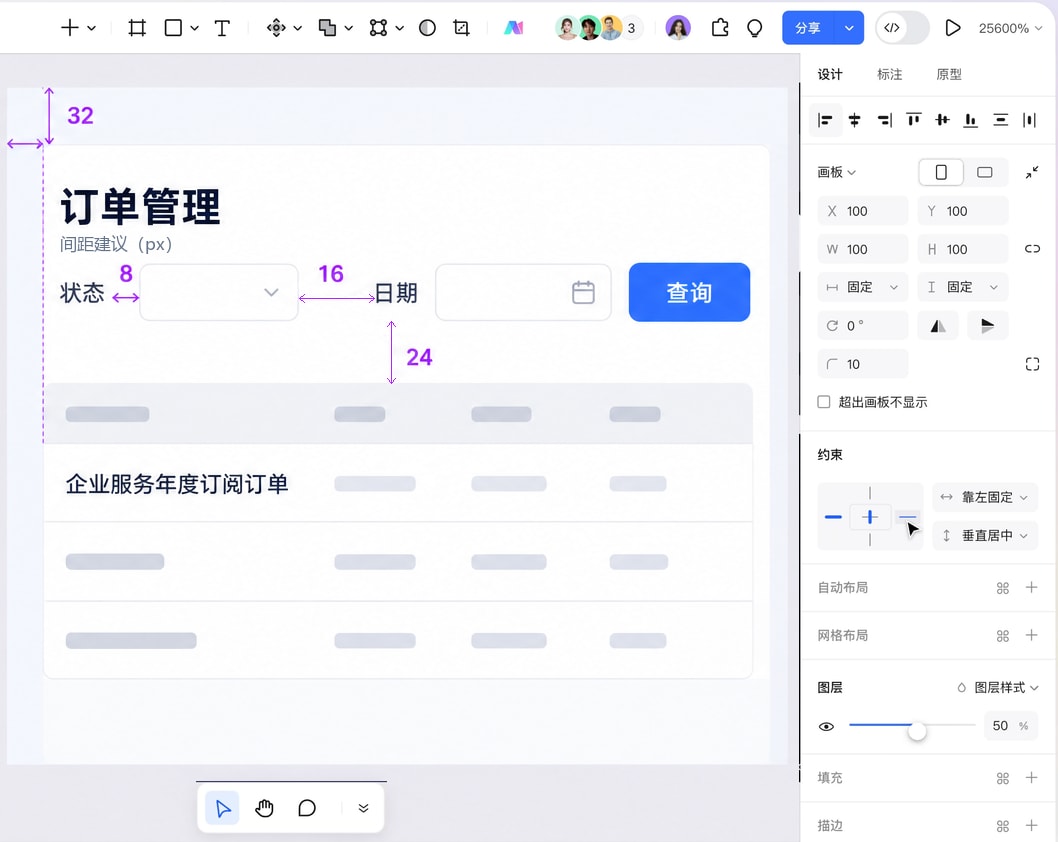1058x842 pixels.
Task: Click the crop tool icon
Action: pyautogui.click(x=462, y=28)
